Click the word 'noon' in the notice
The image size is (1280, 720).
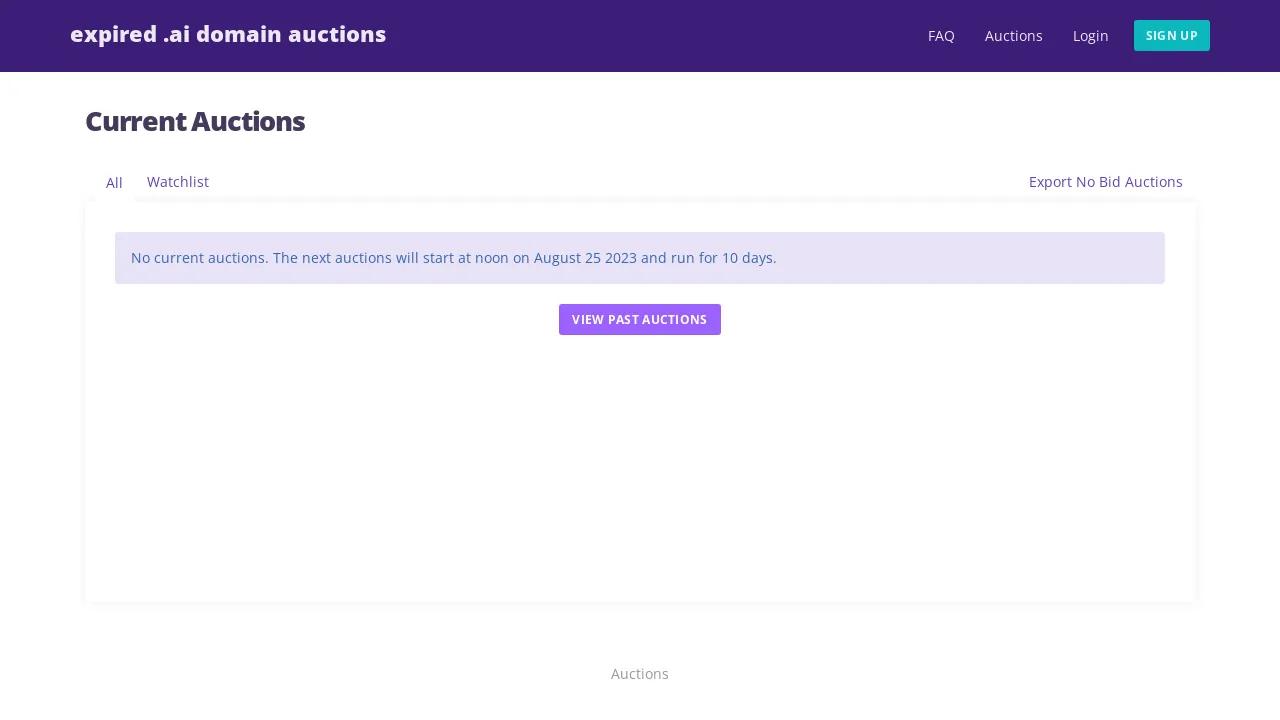491,258
